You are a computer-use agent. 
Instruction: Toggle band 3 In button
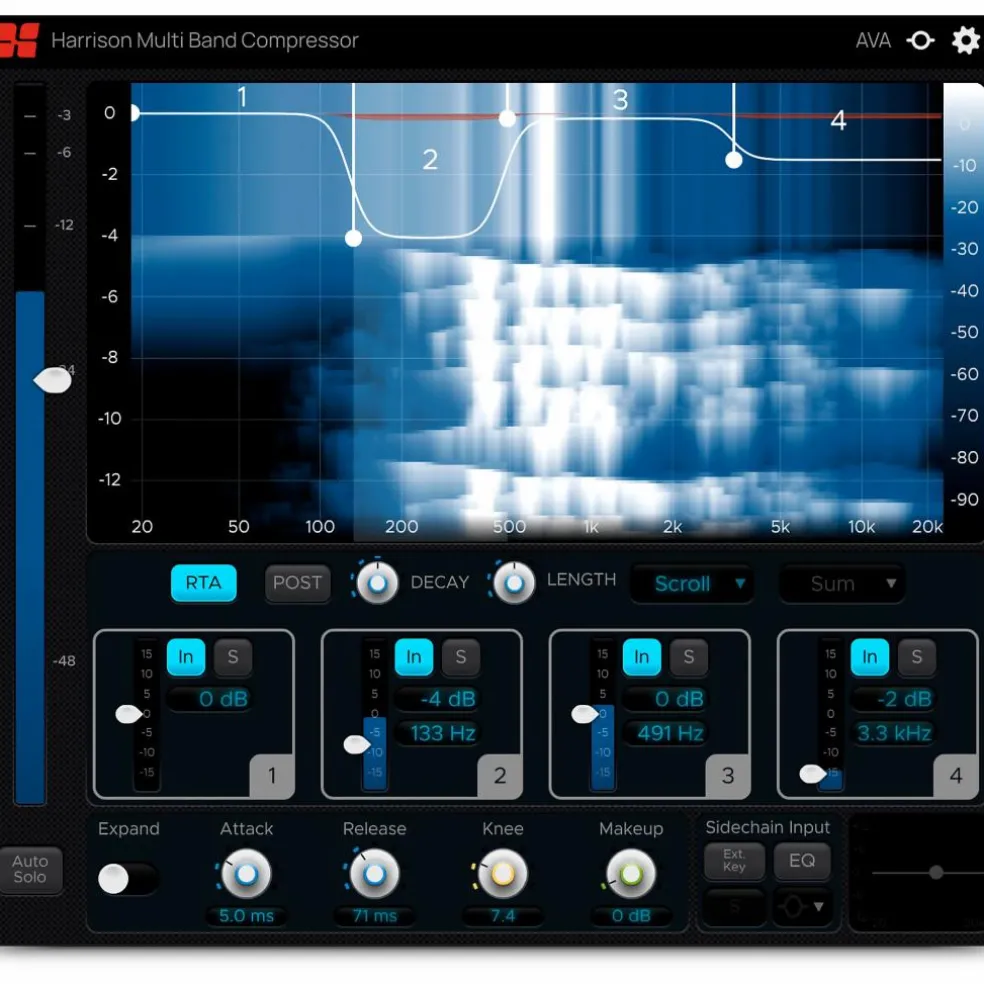641,657
